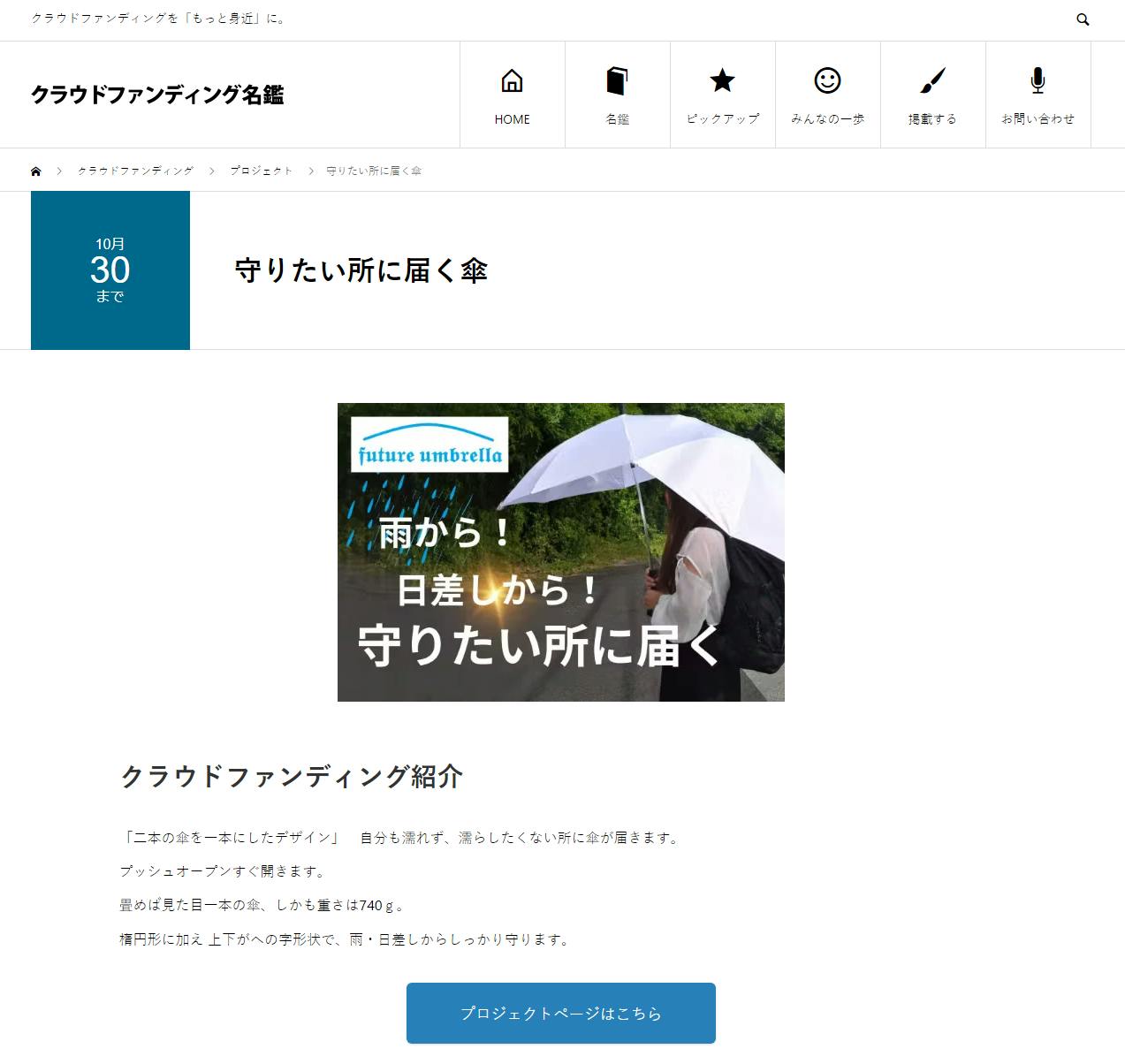The height and width of the screenshot is (1064, 1125).
Task: Open the smiley face icon for みんなの一歩
Action: coord(827,81)
